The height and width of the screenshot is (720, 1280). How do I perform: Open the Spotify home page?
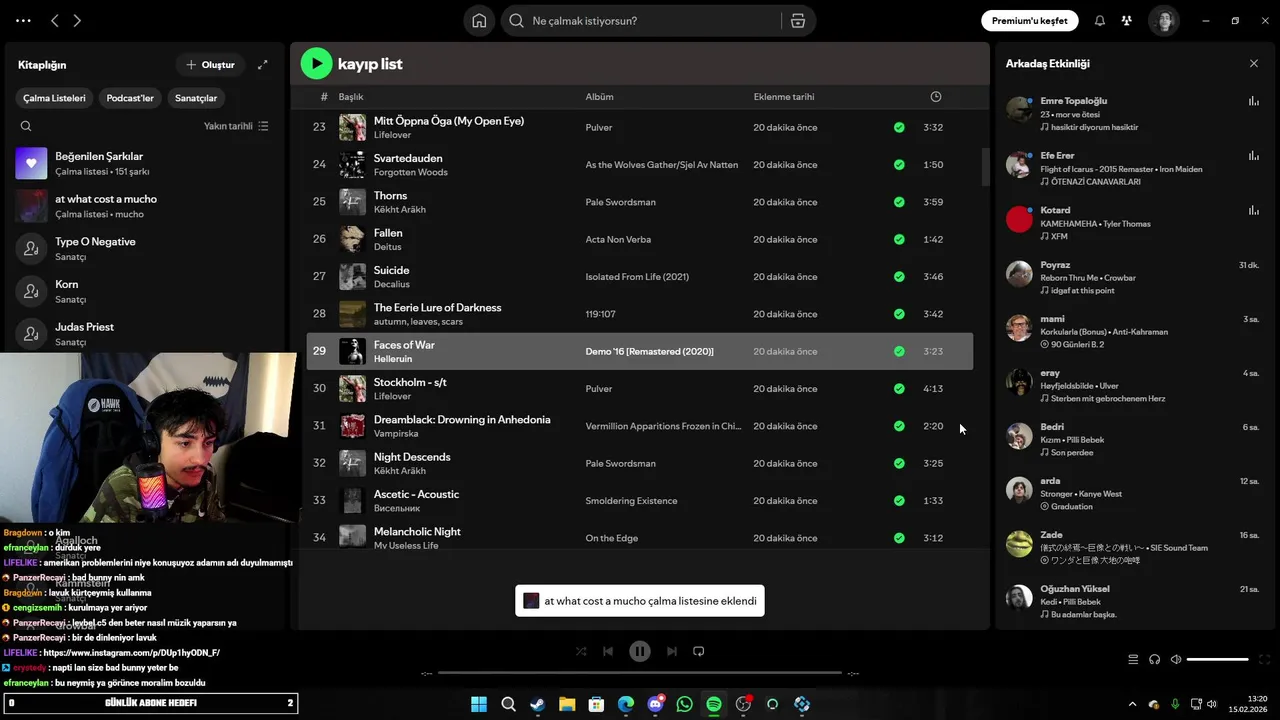pos(479,21)
